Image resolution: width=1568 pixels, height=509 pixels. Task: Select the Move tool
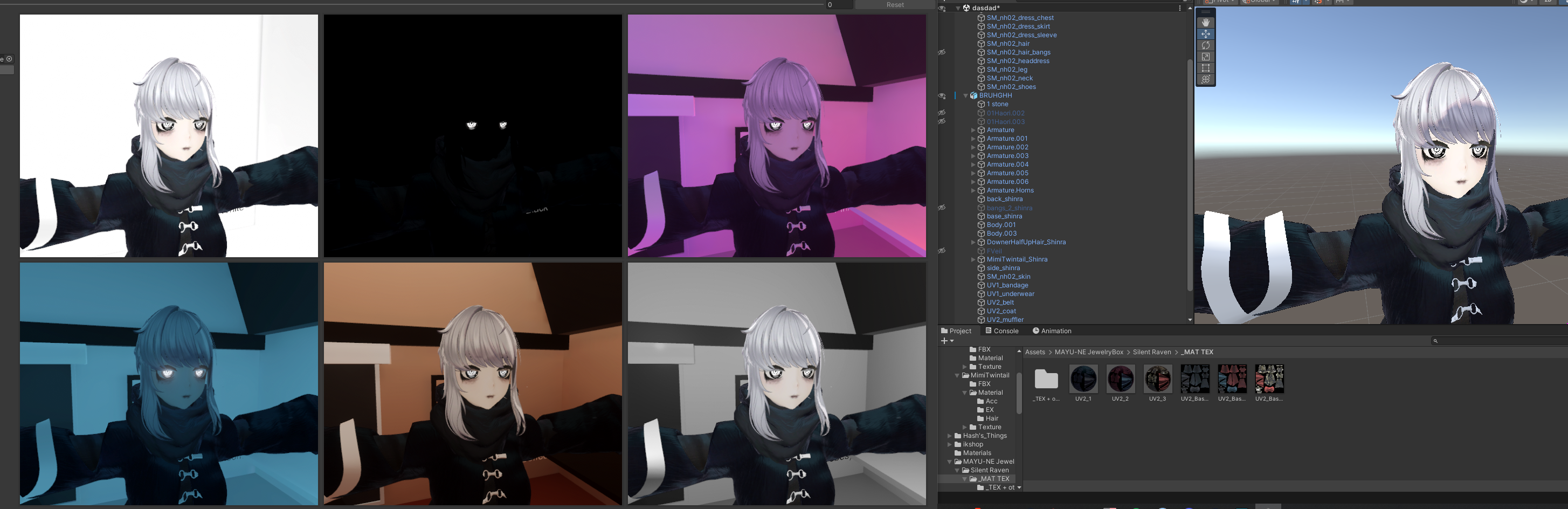[1205, 34]
